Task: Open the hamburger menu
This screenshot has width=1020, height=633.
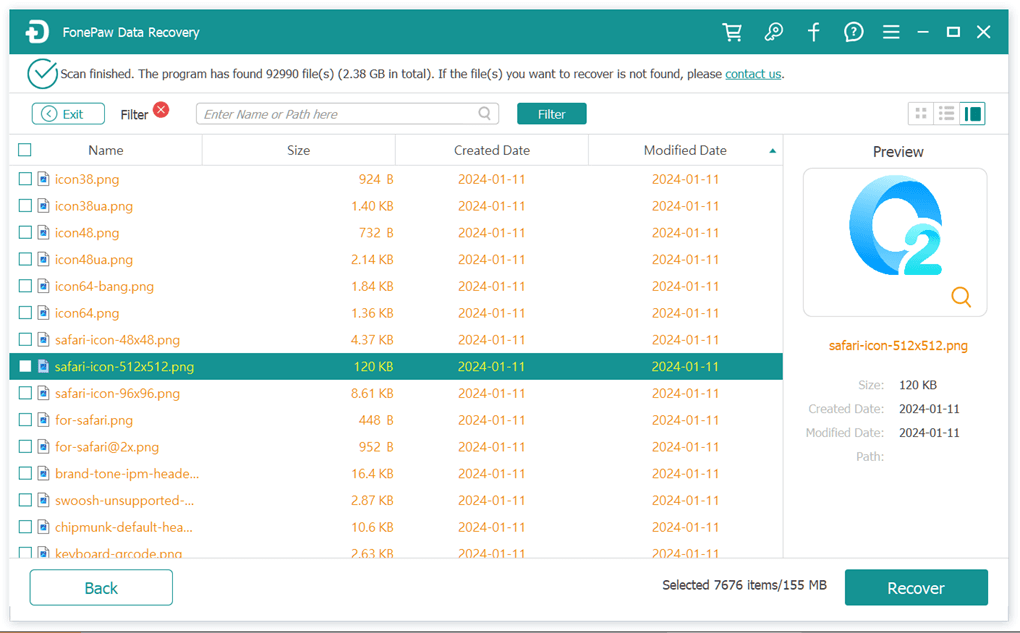Action: click(x=890, y=31)
